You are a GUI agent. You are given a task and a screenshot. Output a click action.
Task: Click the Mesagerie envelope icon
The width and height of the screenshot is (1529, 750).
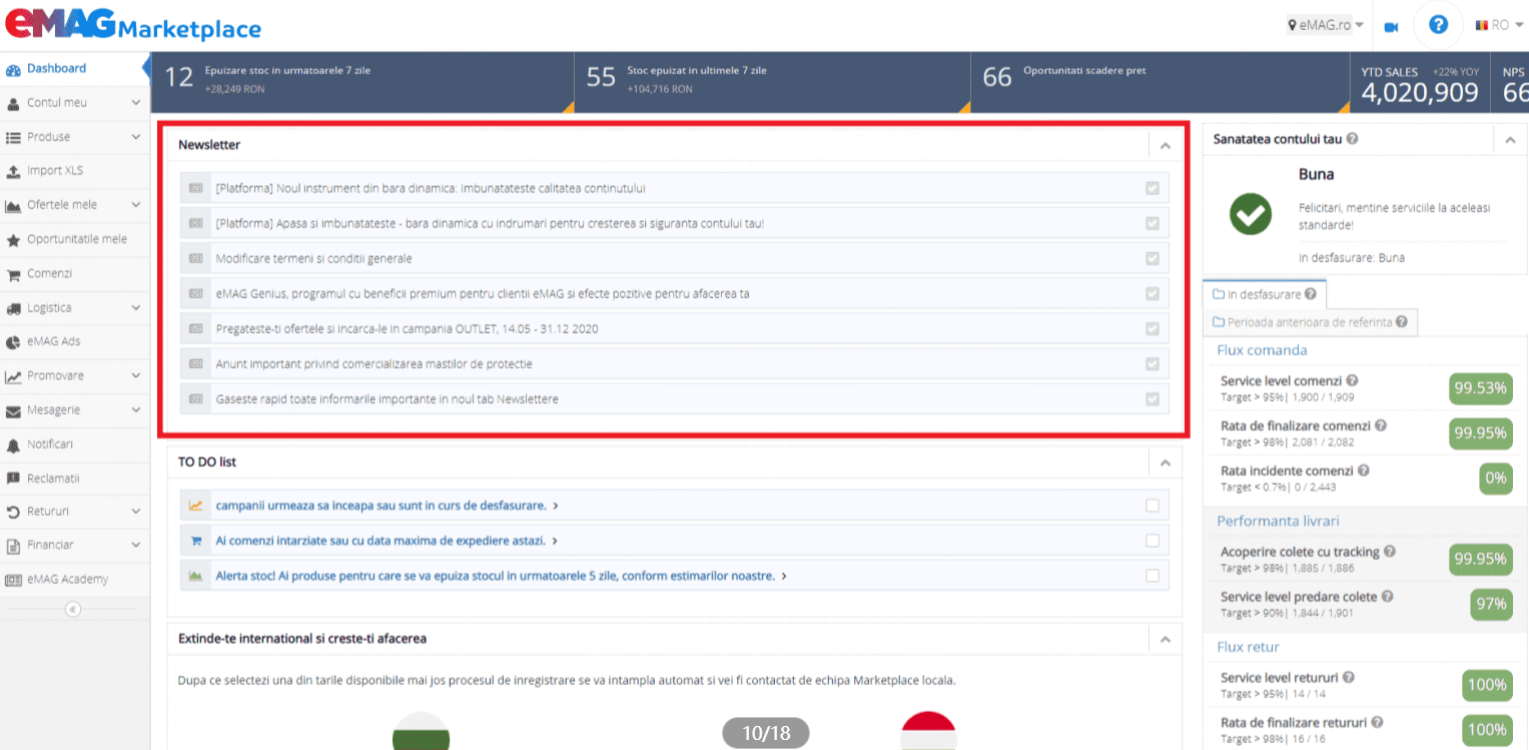pyautogui.click(x=13, y=411)
